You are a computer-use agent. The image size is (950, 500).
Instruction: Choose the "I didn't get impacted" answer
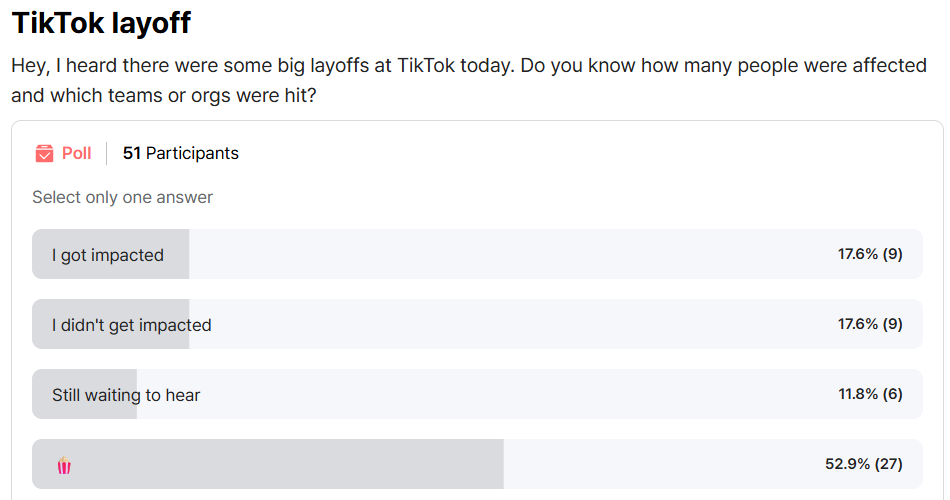pyautogui.click(x=477, y=324)
